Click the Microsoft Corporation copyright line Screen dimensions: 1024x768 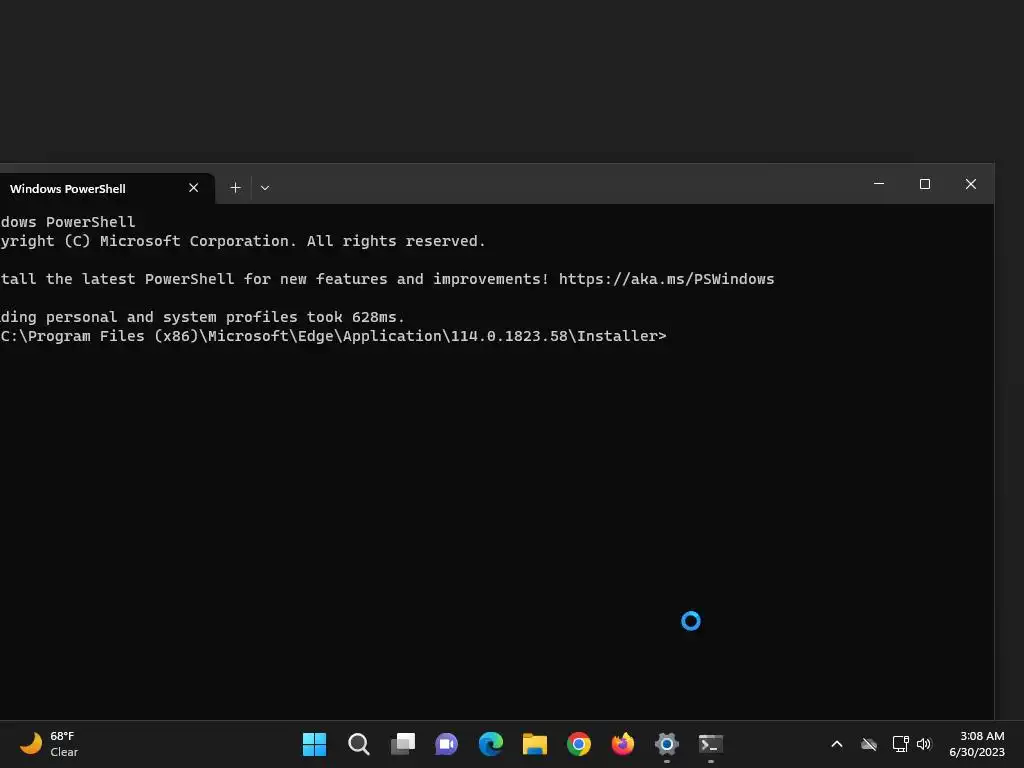[x=243, y=241]
